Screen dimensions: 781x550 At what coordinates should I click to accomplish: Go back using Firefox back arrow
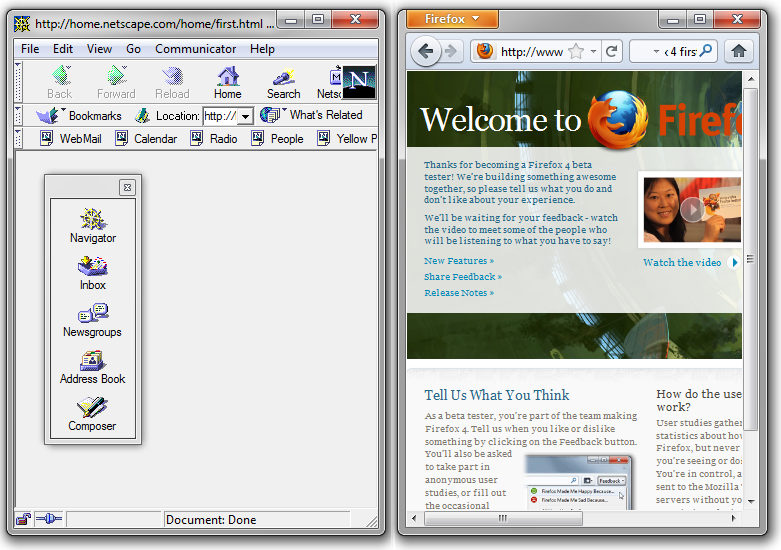427,51
